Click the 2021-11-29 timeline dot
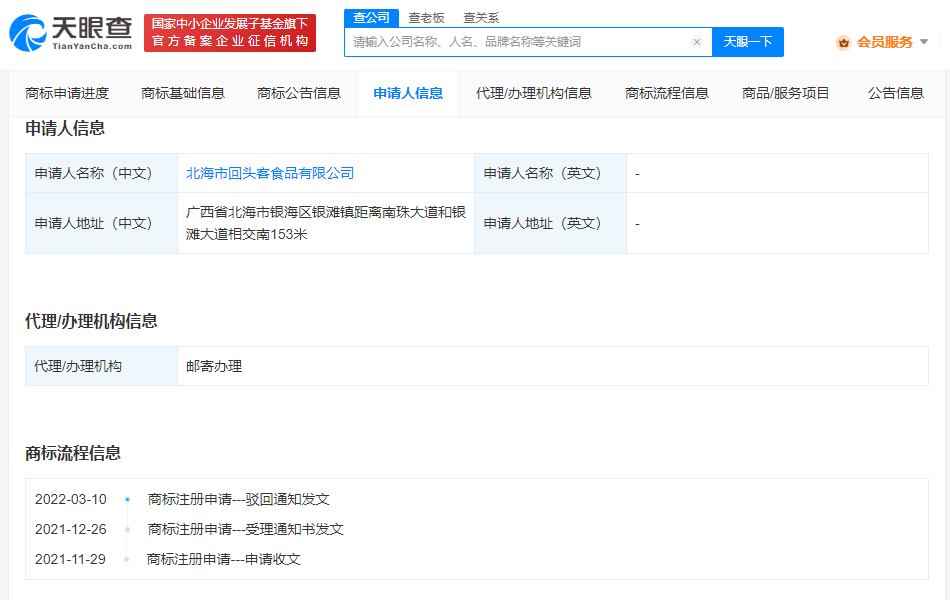 127,559
